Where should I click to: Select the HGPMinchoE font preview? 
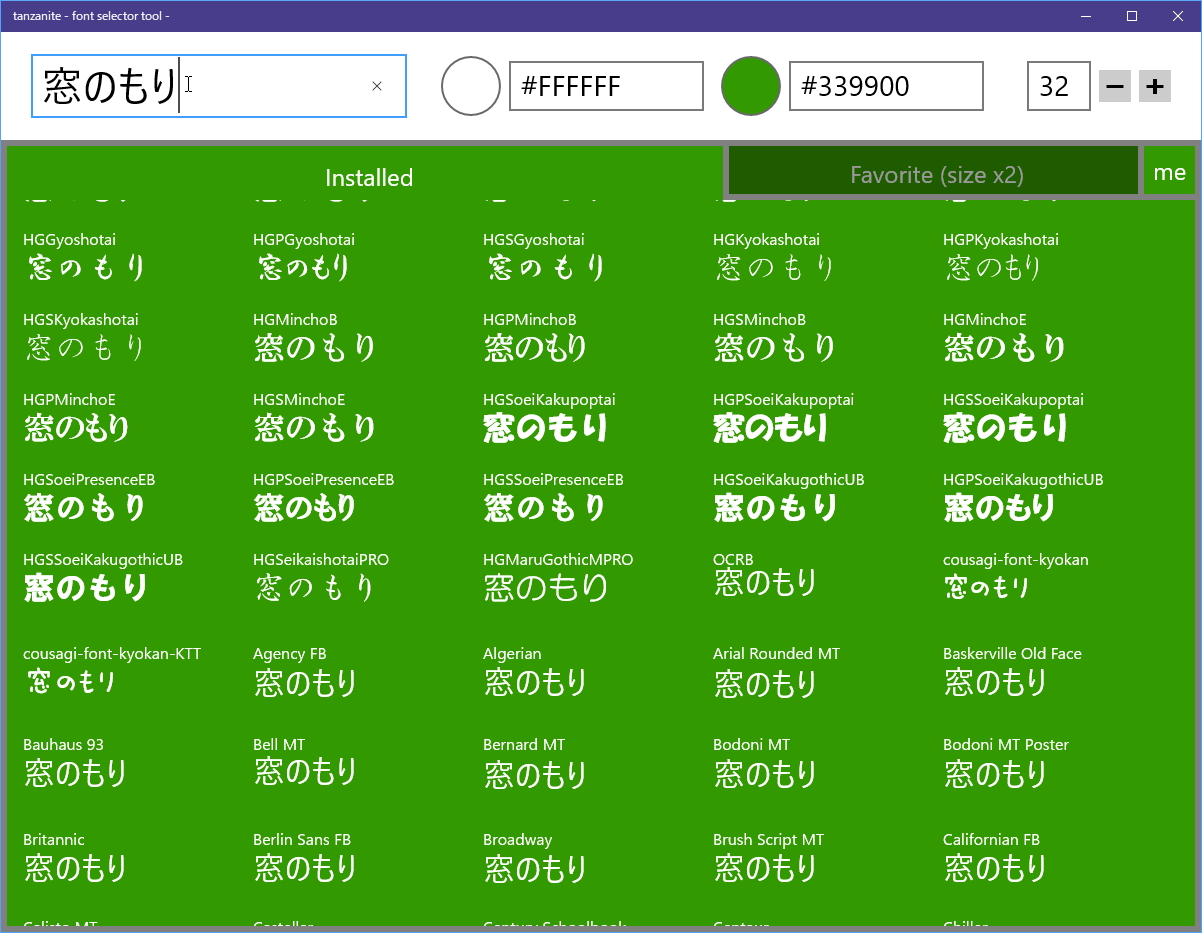(x=77, y=416)
